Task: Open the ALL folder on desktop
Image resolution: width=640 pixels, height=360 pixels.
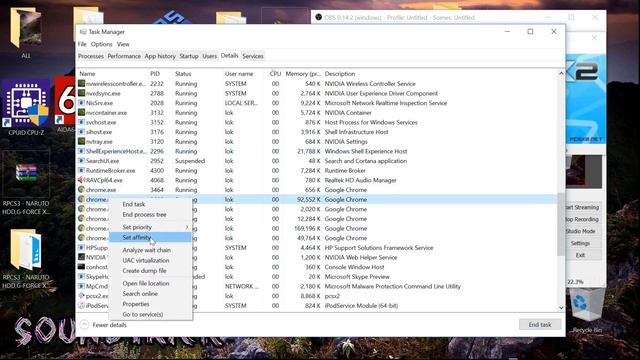Action: 26,29
